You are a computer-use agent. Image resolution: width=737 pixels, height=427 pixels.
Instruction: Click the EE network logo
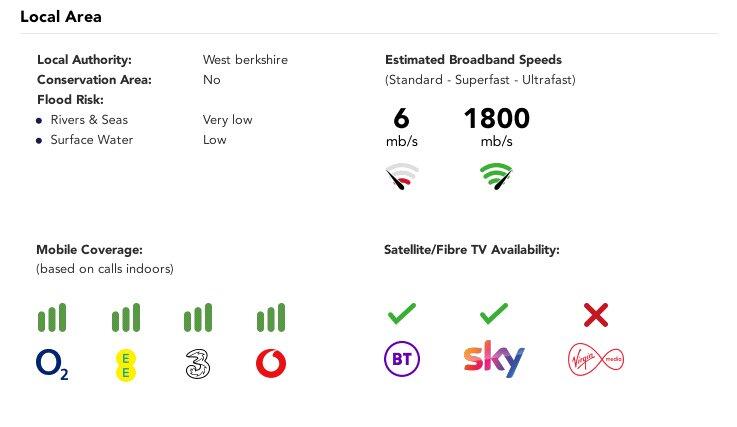click(x=125, y=364)
